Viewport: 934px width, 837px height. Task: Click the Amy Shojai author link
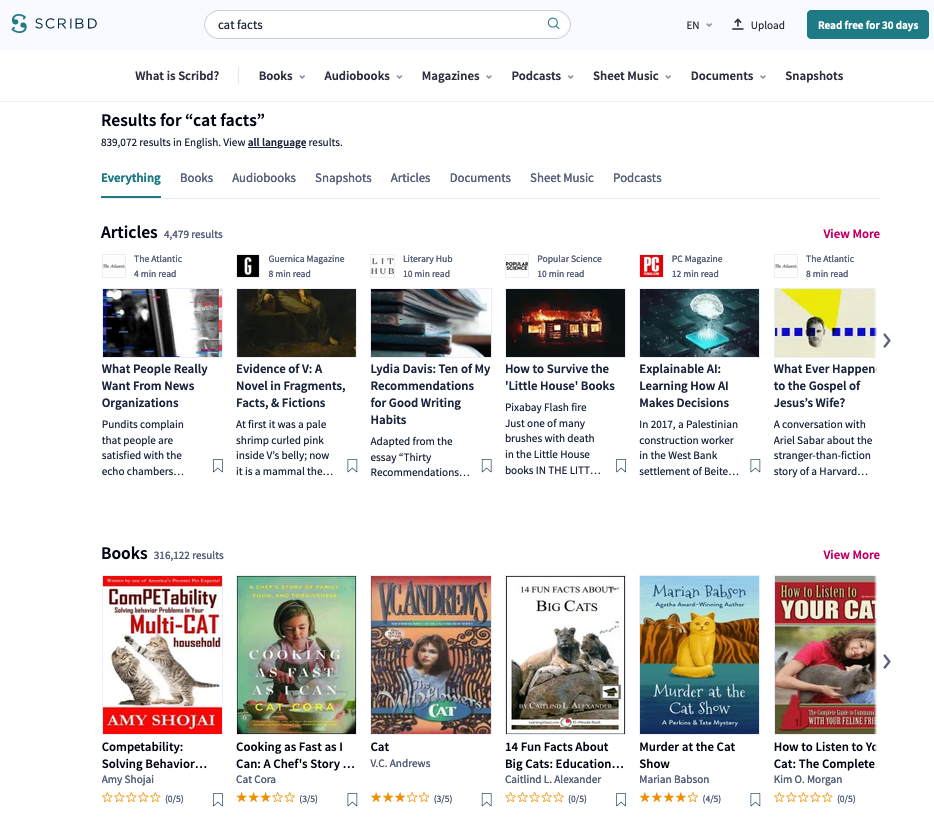[x=127, y=779]
